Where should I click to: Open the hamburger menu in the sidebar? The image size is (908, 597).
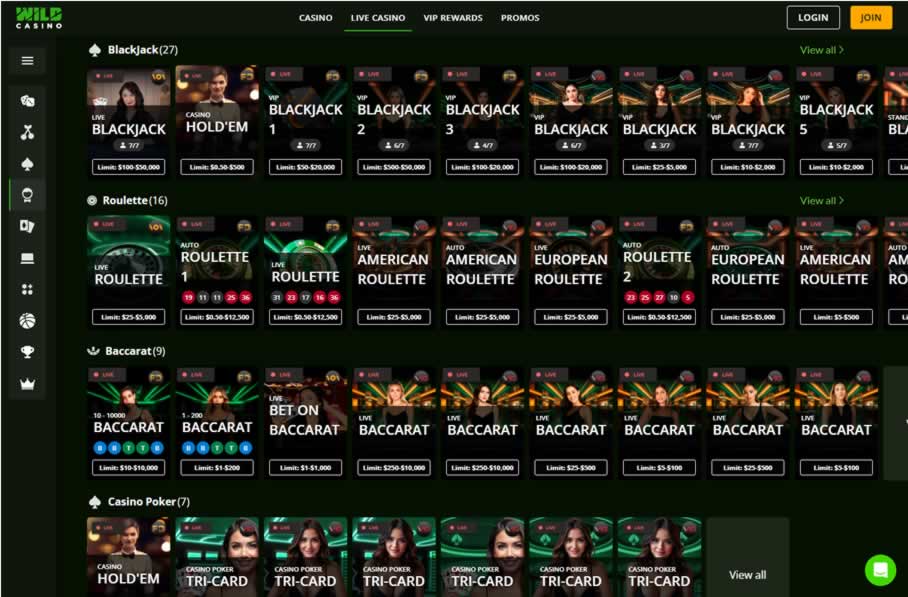click(x=27, y=61)
